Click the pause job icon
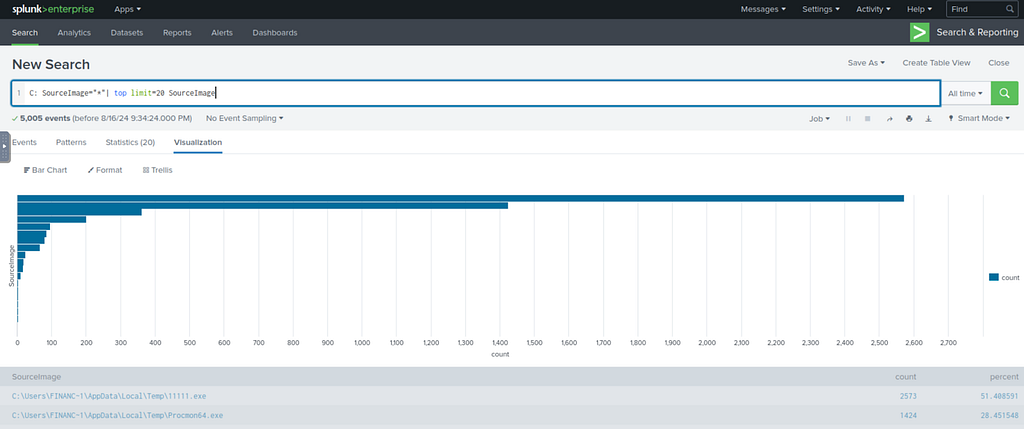The width and height of the screenshot is (1024, 429). point(848,119)
